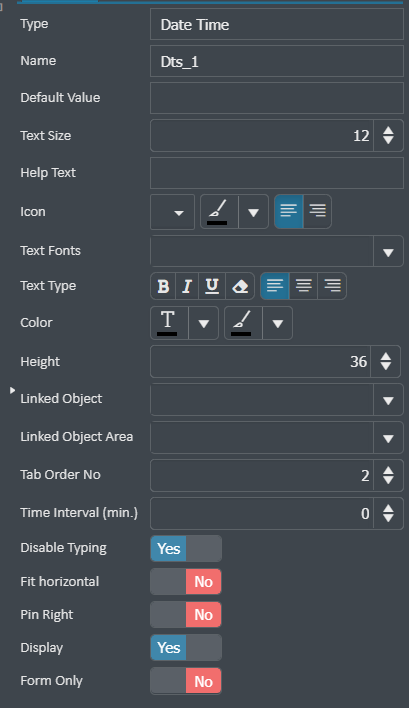Toggle the Pin Right switch

click(x=186, y=615)
